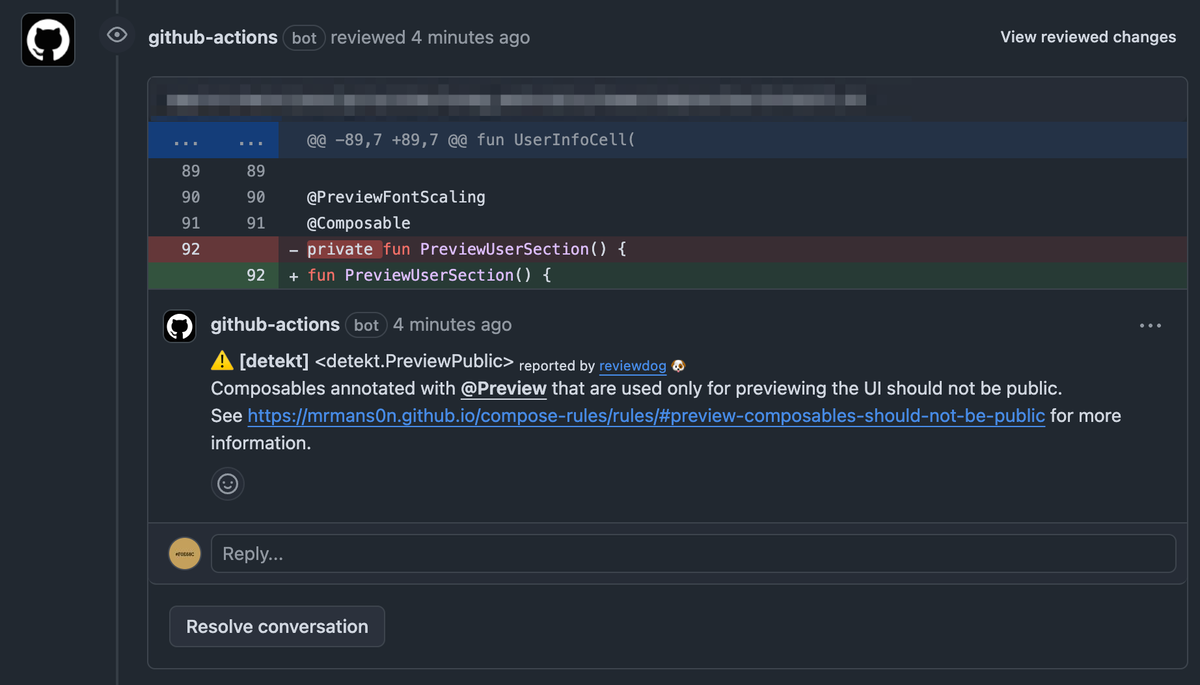The width and height of the screenshot is (1200, 685).
Task: Click the warning emoji in the comment
Action: tap(221, 361)
